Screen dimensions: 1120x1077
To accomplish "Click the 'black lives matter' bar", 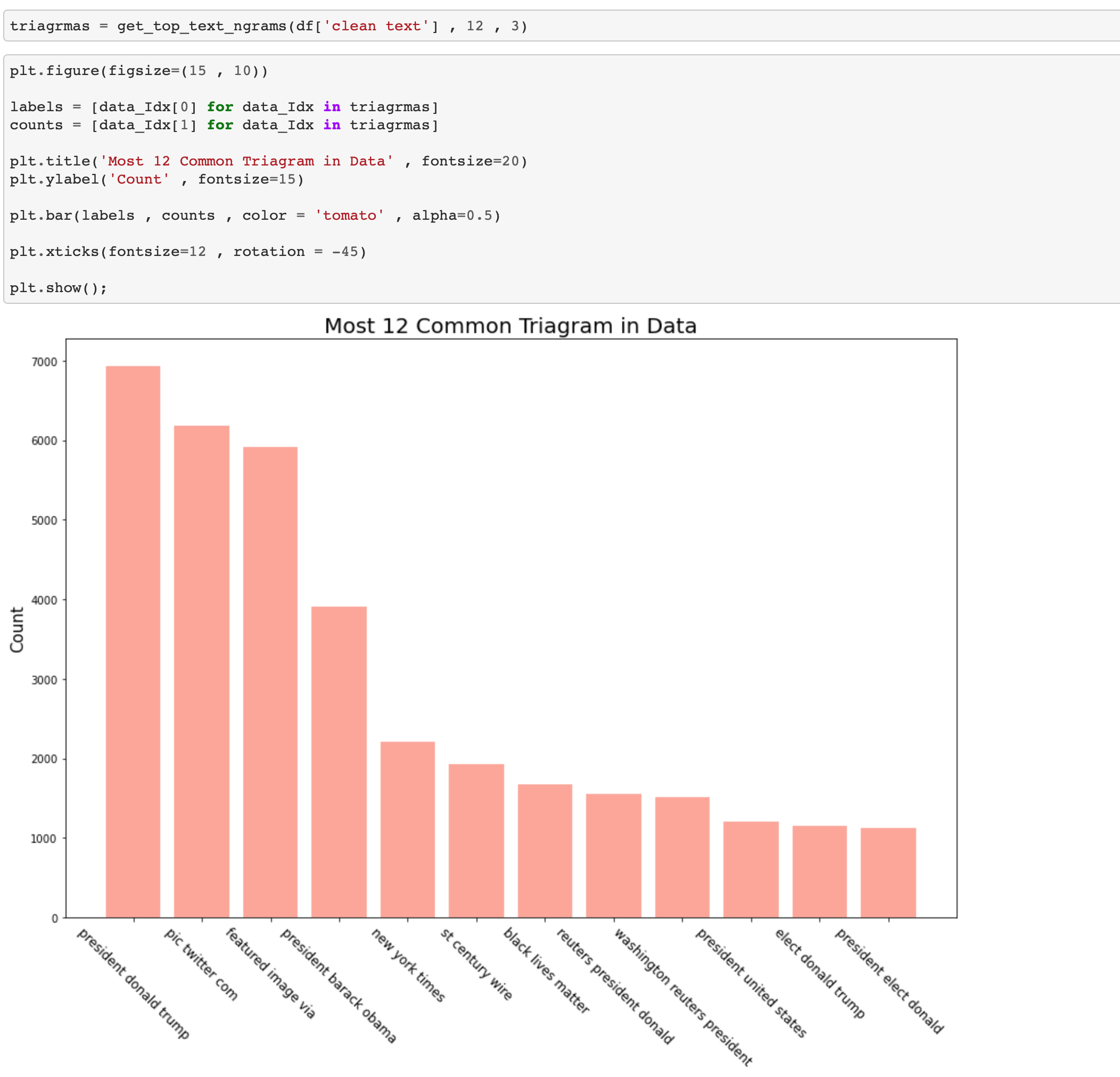I will (x=545, y=850).
